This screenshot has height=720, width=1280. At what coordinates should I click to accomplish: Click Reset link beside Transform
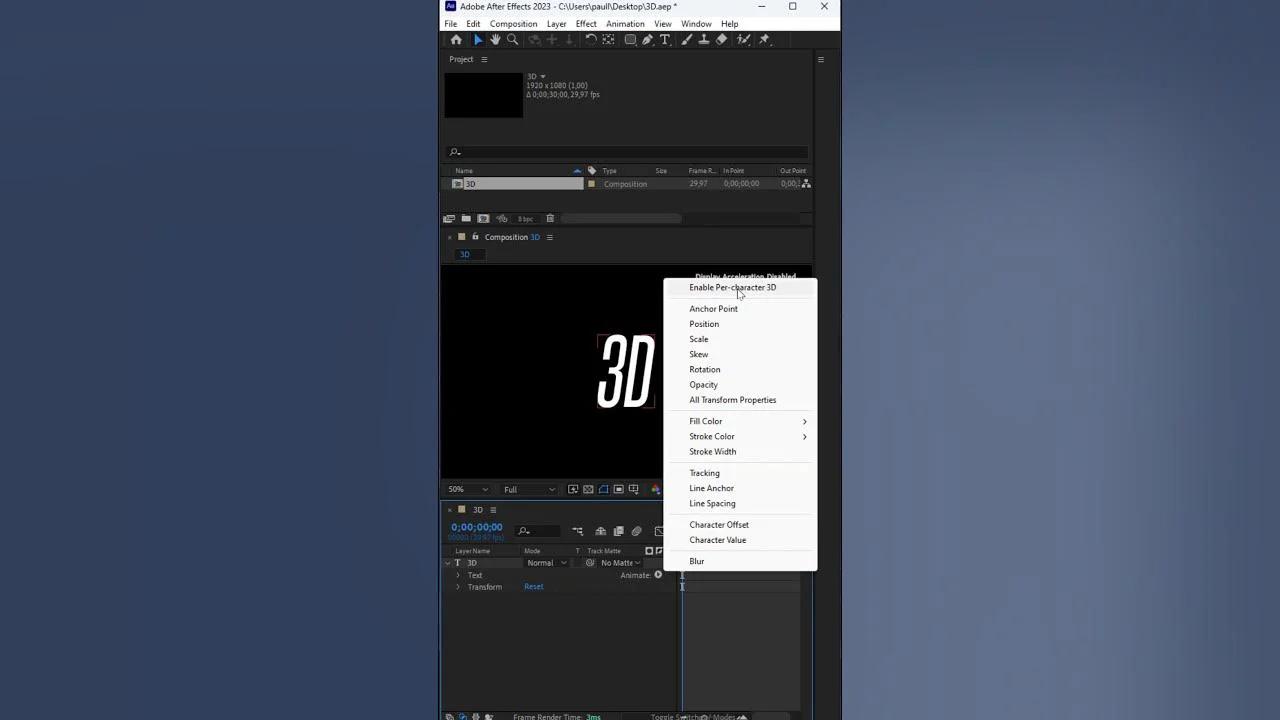pos(534,587)
